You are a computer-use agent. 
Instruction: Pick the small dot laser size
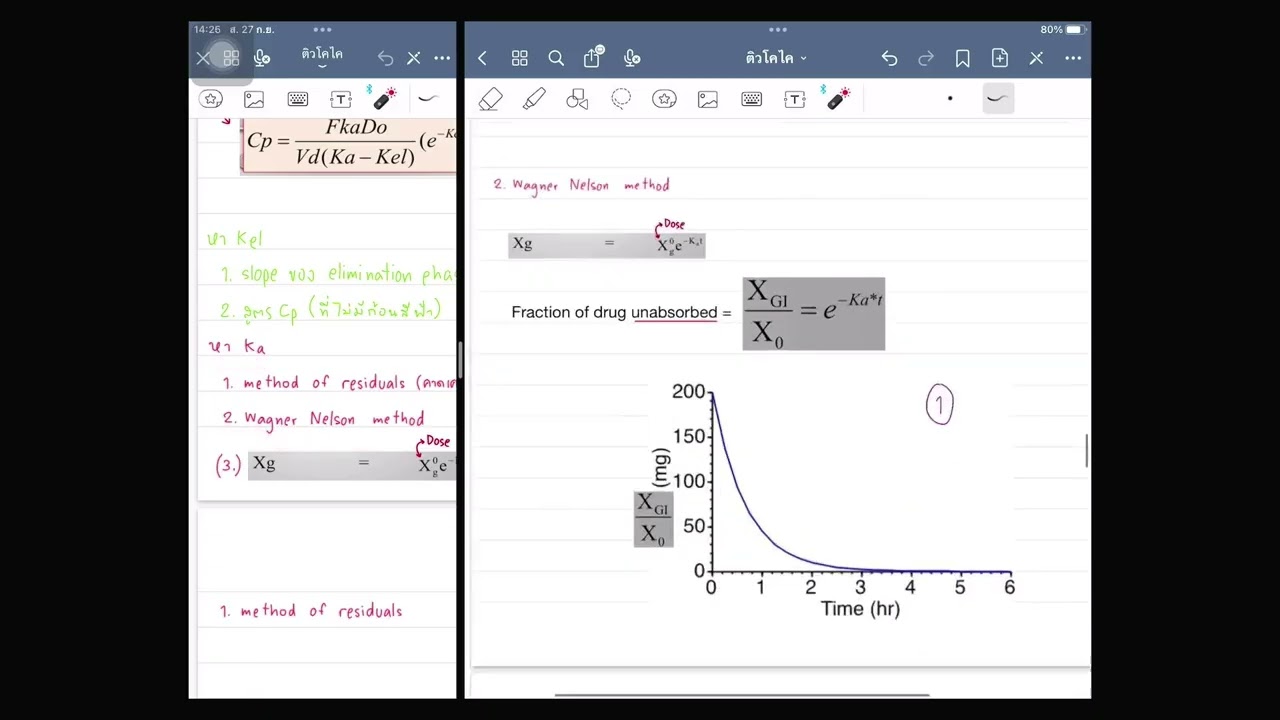pyautogui.click(x=950, y=98)
